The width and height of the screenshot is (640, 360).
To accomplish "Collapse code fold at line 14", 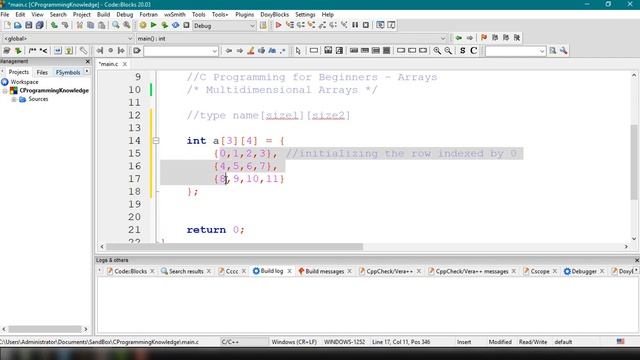I will [x=156, y=141].
